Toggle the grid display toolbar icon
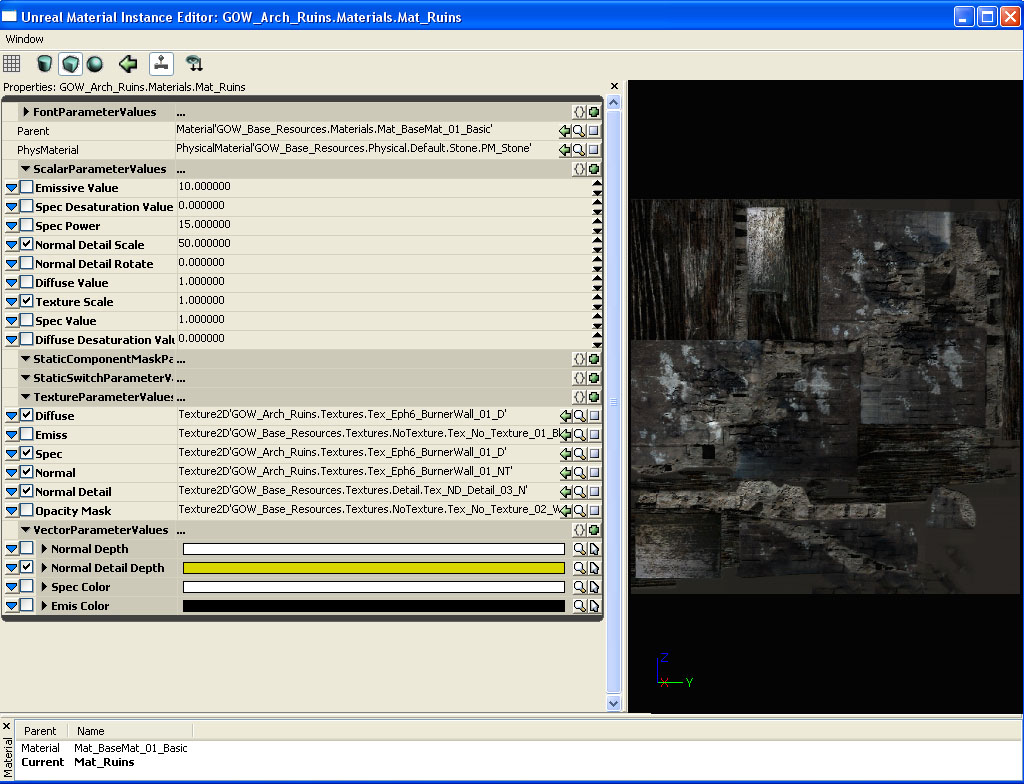This screenshot has height=784, width=1024. pyautogui.click(x=12, y=63)
